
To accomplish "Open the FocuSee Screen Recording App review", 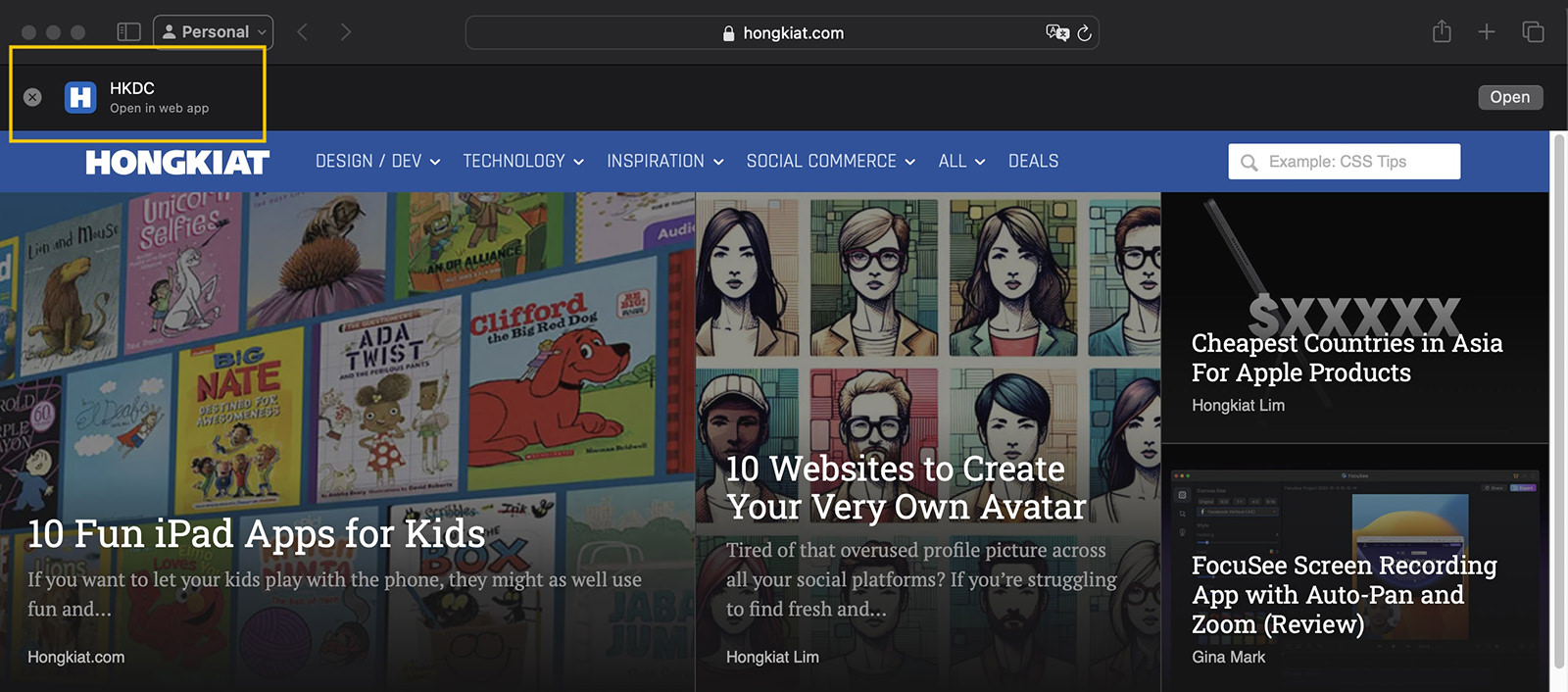I will tap(1345, 595).
